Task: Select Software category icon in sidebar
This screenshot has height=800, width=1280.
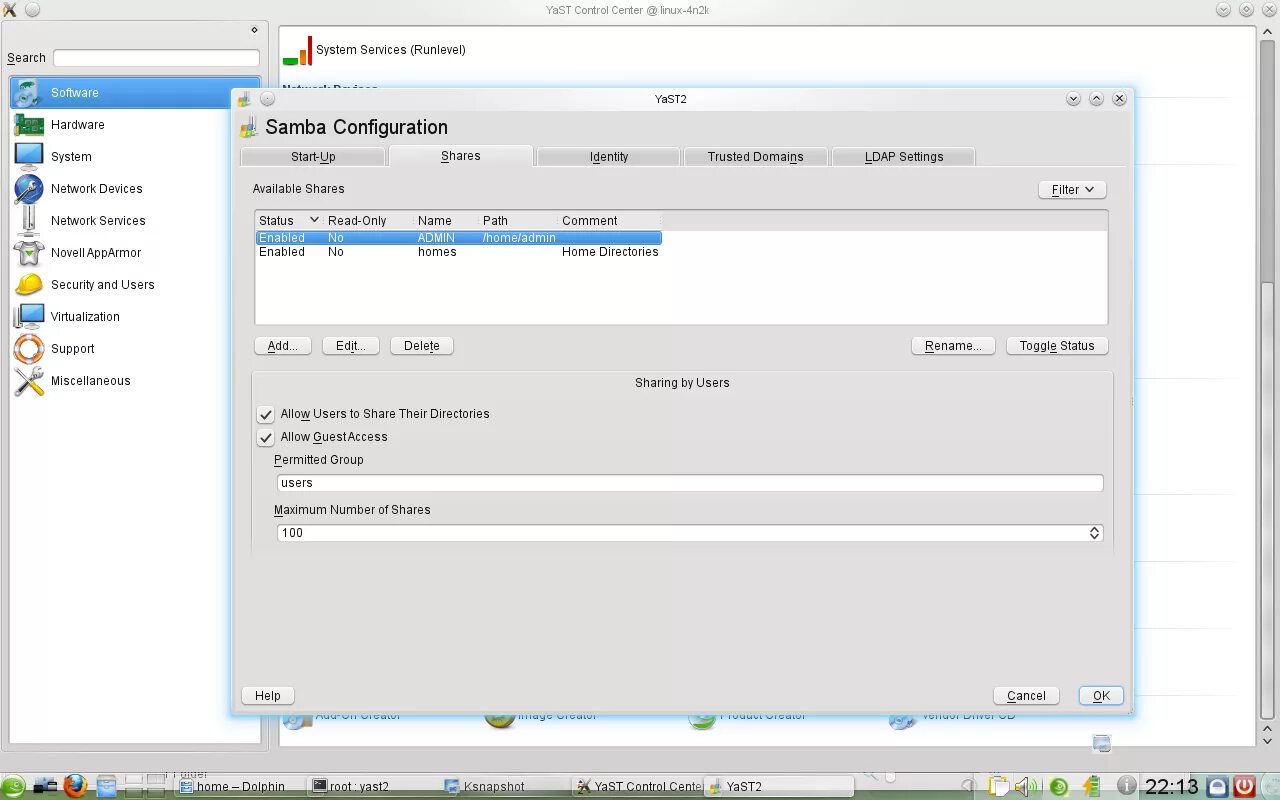Action: (x=28, y=93)
